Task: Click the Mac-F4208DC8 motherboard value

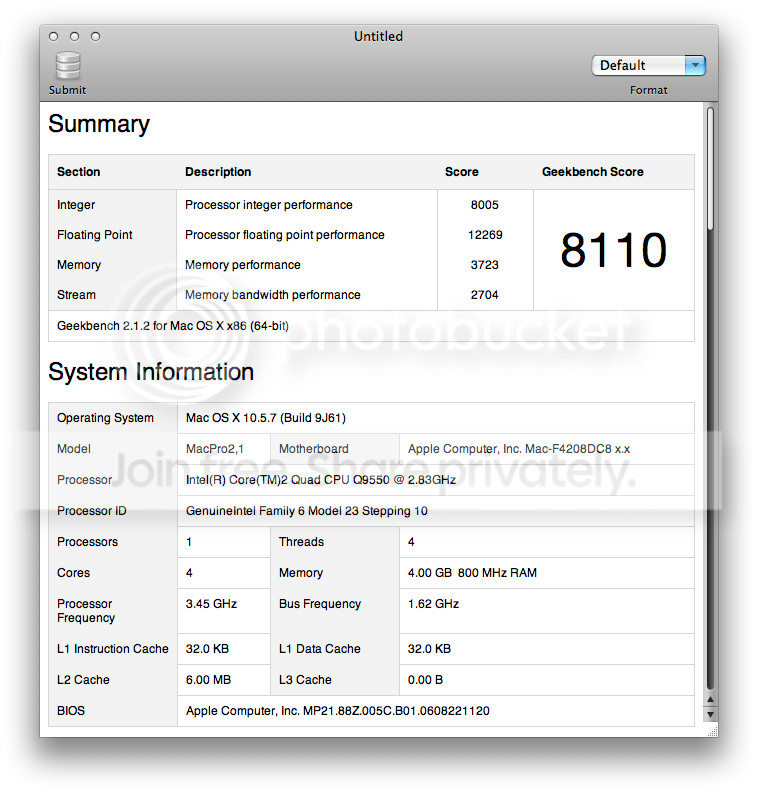Action: tap(519, 449)
